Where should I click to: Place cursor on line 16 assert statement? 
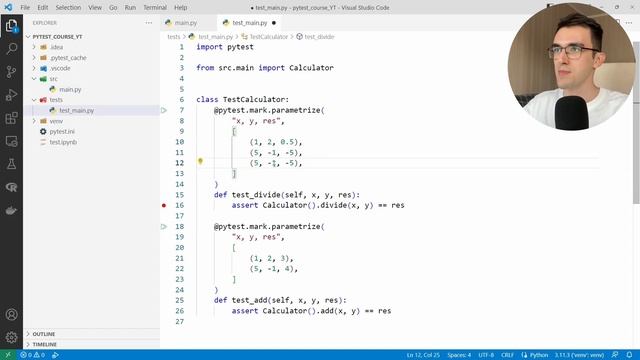318,205
